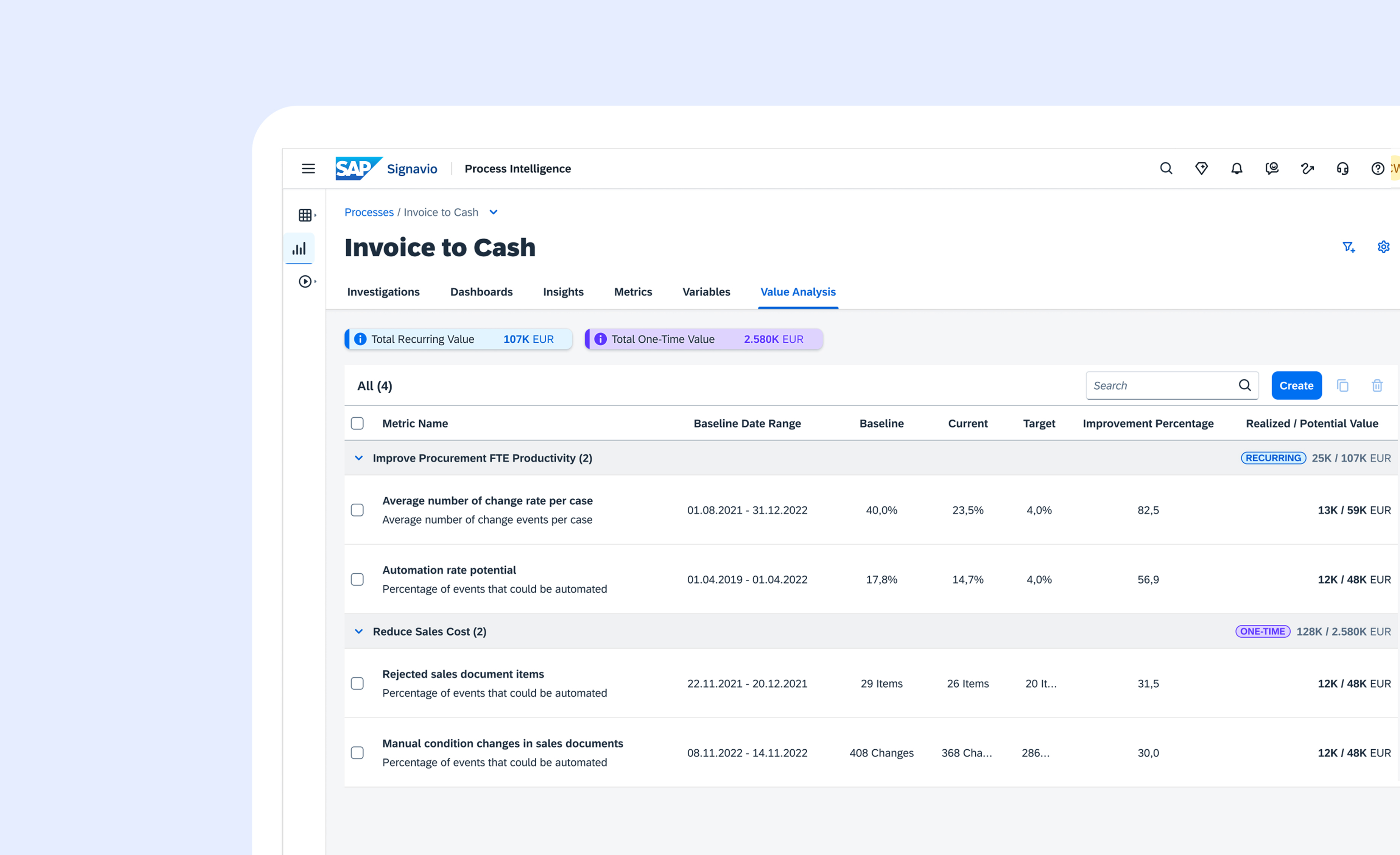1400x855 pixels.
Task: Check Rejected sales document items row
Action: [x=357, y=683]
